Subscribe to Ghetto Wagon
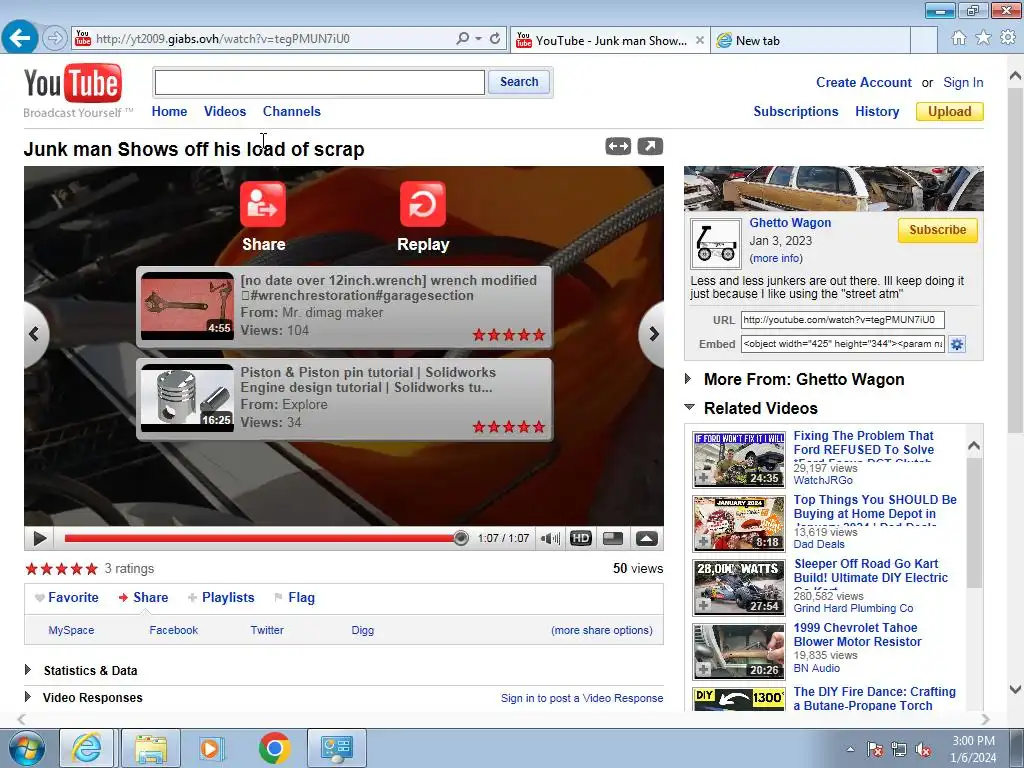Image resolution: width=1024 pixels, height=768 pixels. (937, 230)
